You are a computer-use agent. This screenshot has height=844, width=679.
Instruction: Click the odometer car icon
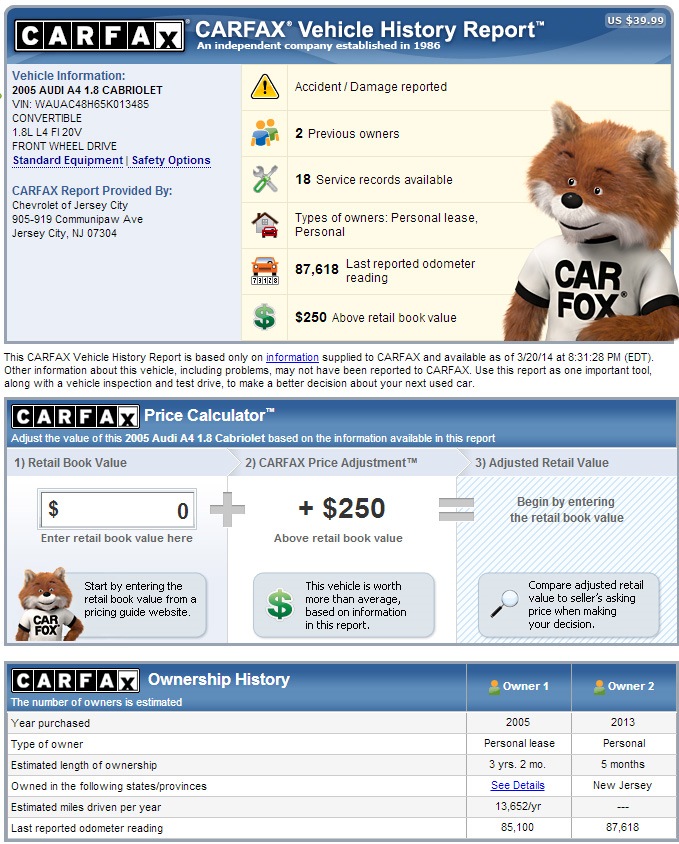pyautogui.click(x=265, y=271)
